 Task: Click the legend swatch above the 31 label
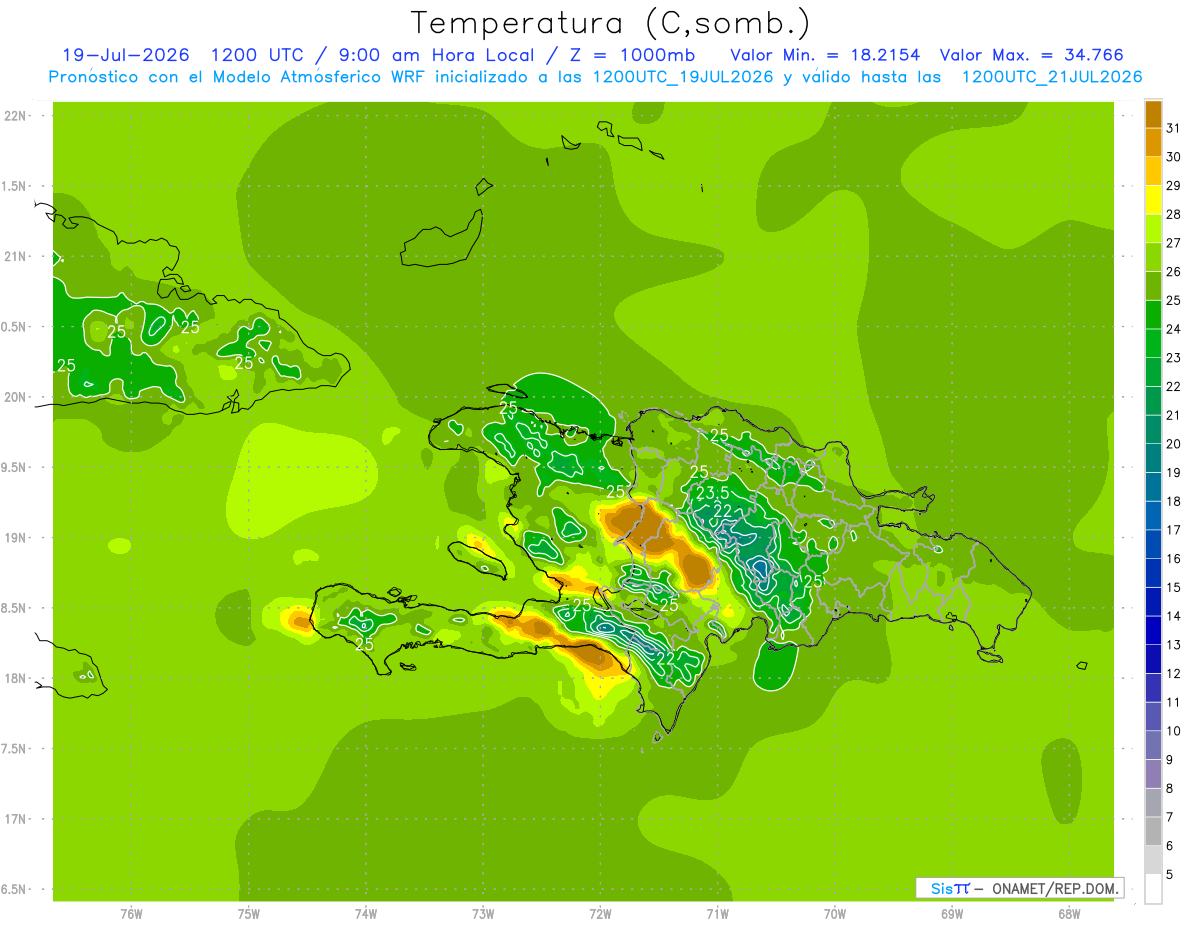tap(1153, 114)
